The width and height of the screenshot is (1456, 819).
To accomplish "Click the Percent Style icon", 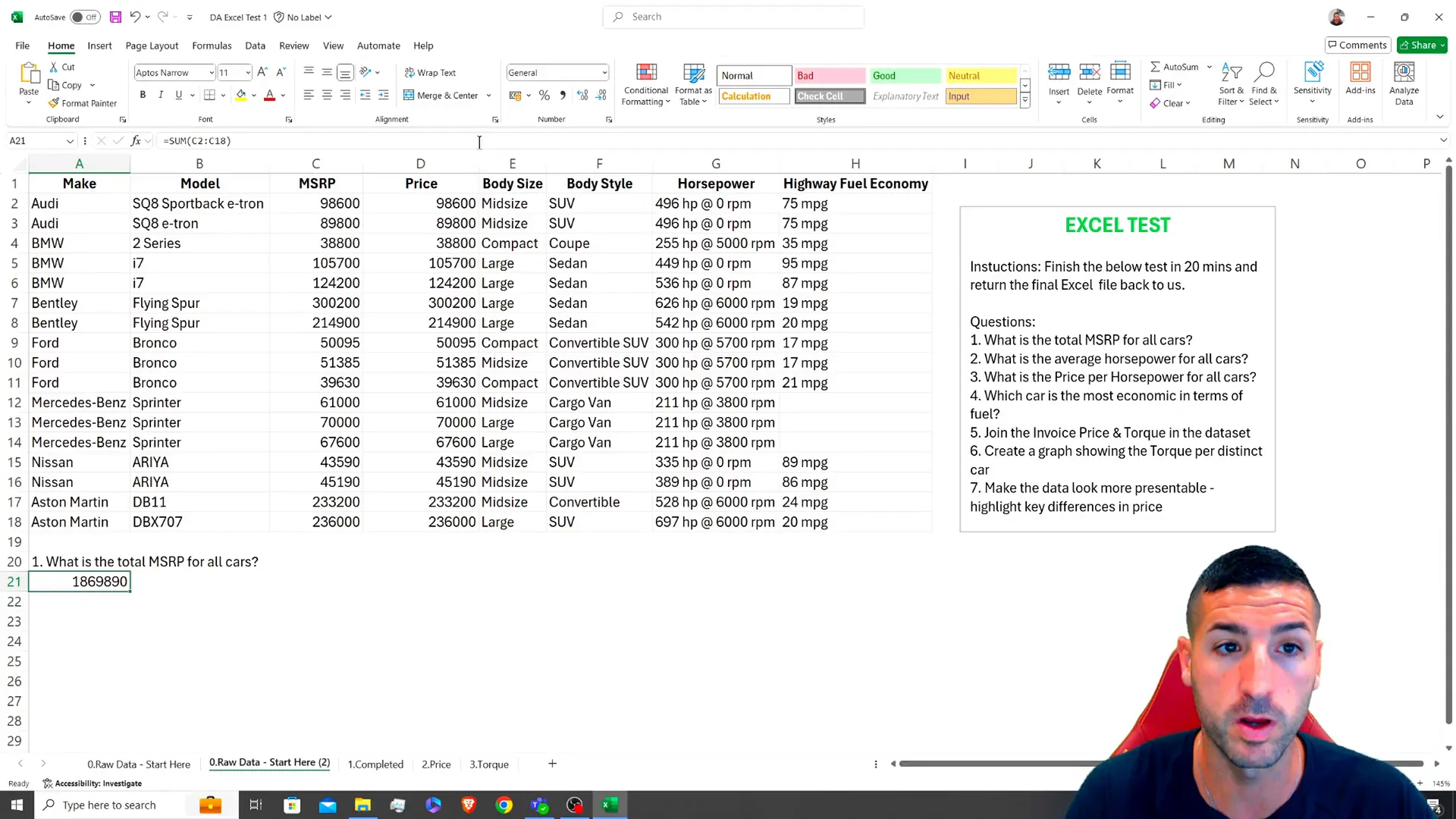I will click(x=544, y=95).
